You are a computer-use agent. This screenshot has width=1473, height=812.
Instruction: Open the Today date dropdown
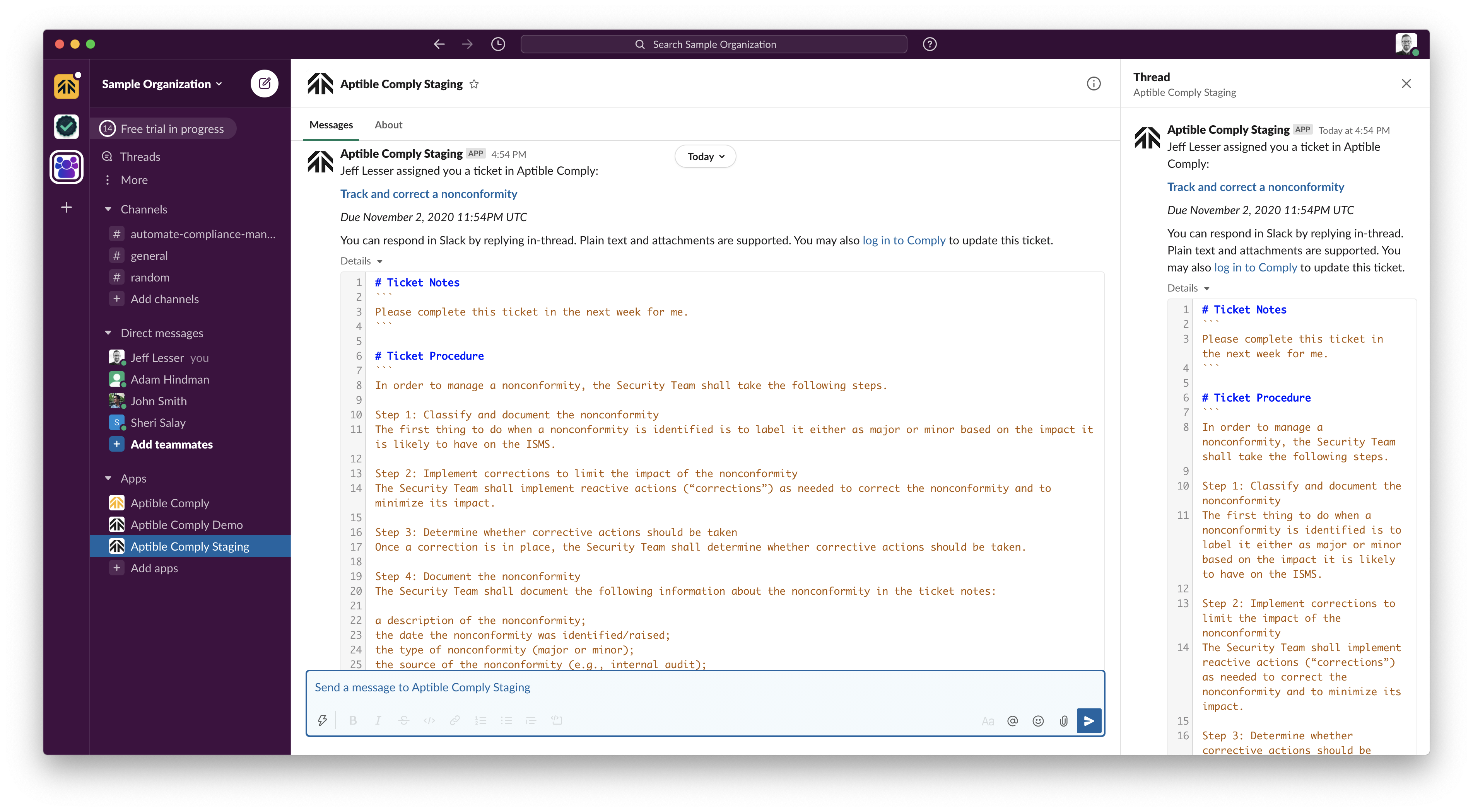pyautogui.click(x=705, y=157)
